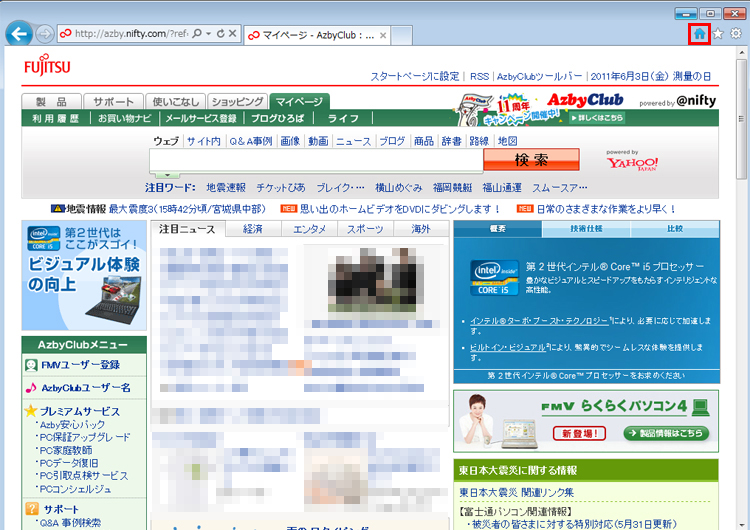Select 画像 search category
Image resolution: width=750 pixels, height=530 pixels.
point(290,141)
